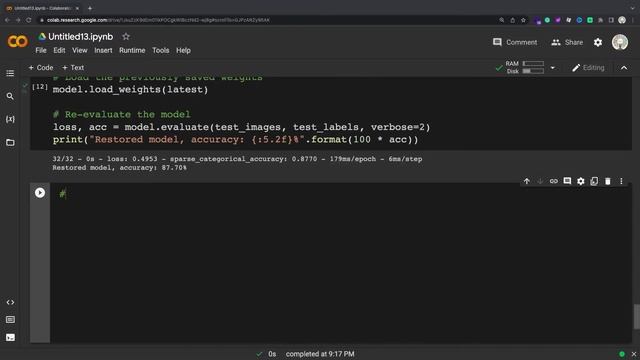Open the File menu
This screenshot has height=360, width=640.
pyautogui.click(x=41, y=51)
